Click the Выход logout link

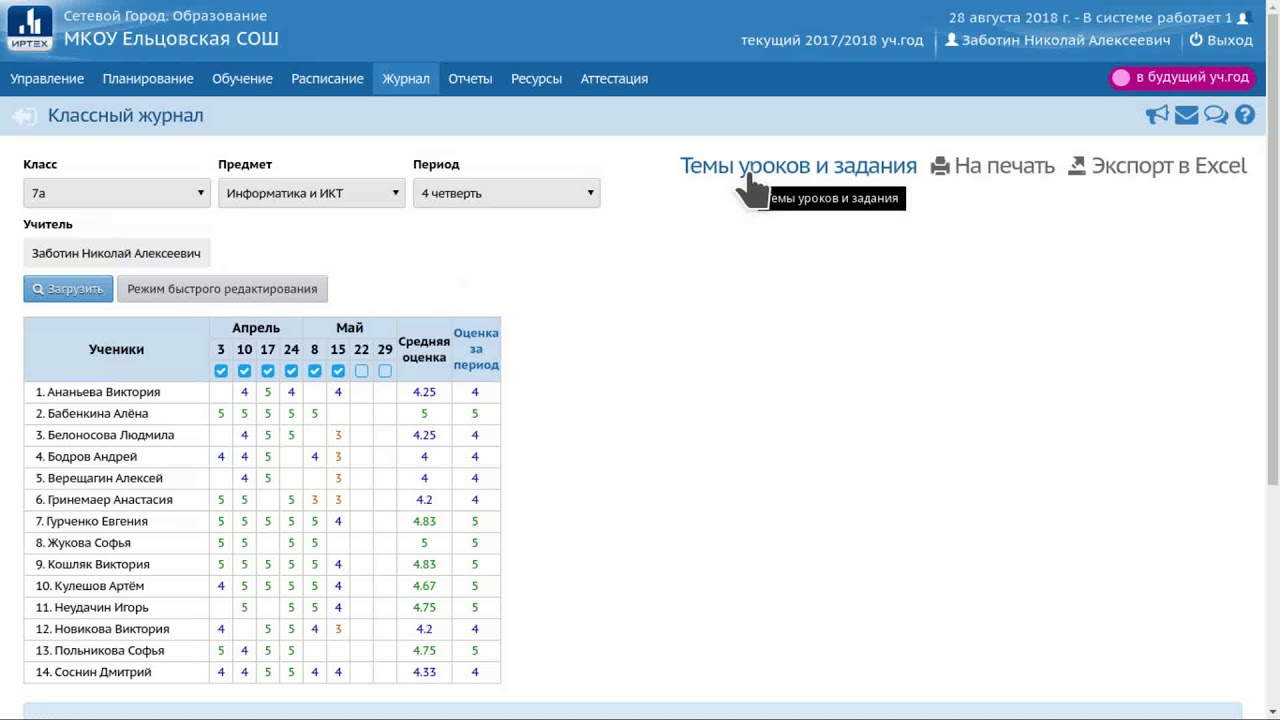click(1230, 40)
